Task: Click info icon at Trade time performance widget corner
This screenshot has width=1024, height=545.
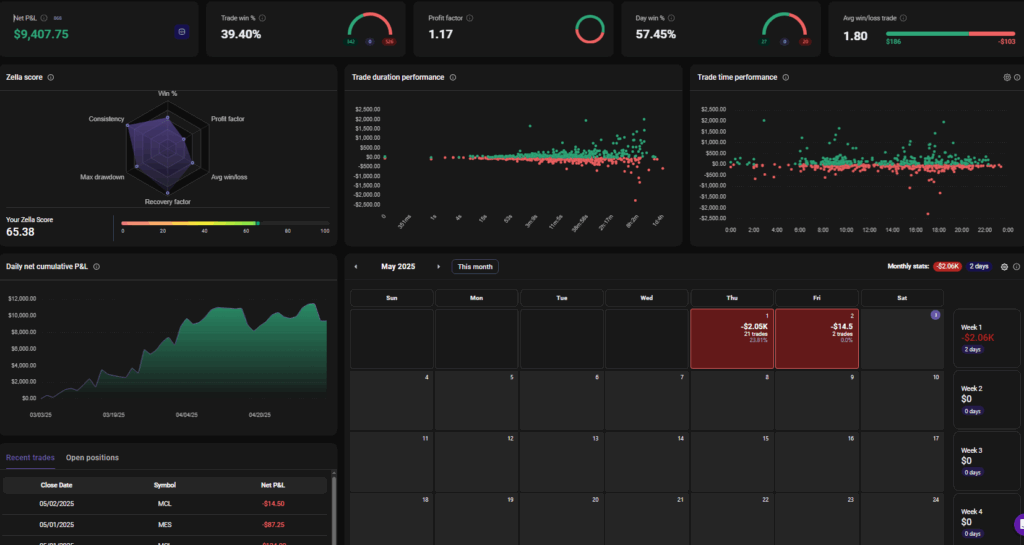Action: click(1017, 77)
